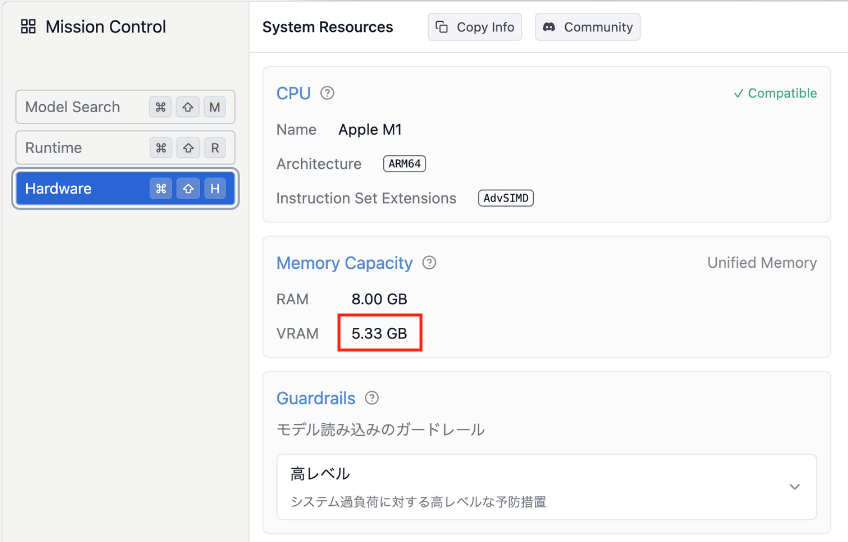Image resolution: width=848 pixels, height=542 pixels.
Task: Click the copy icon in Copy Info
Action: [x=442, y=27]
